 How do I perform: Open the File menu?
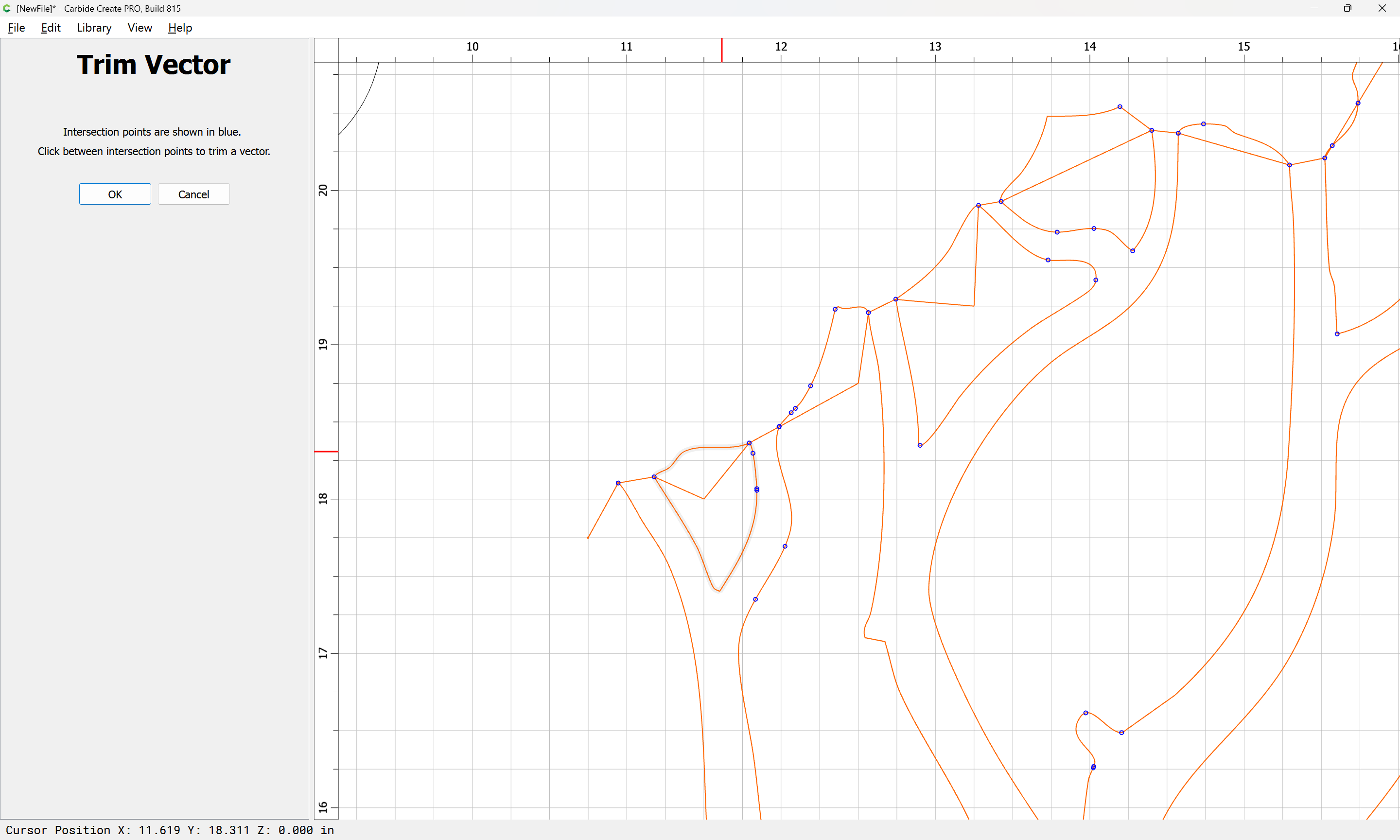16,28
